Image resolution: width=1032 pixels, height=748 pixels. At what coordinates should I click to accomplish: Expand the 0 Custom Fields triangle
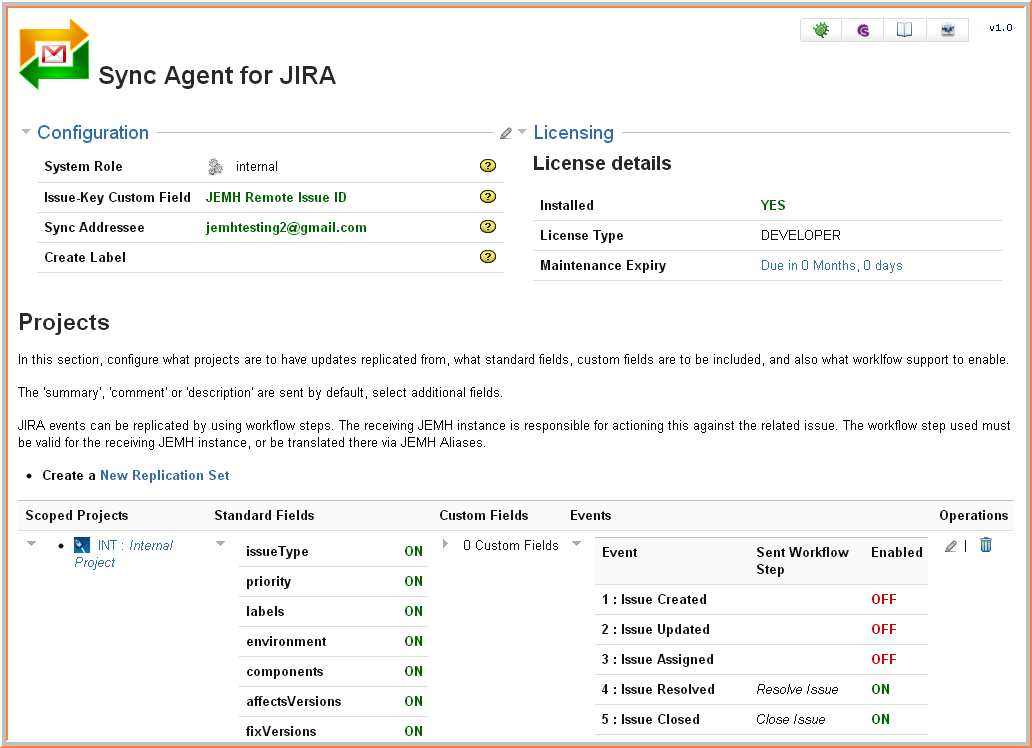click(x=446, y=544)
